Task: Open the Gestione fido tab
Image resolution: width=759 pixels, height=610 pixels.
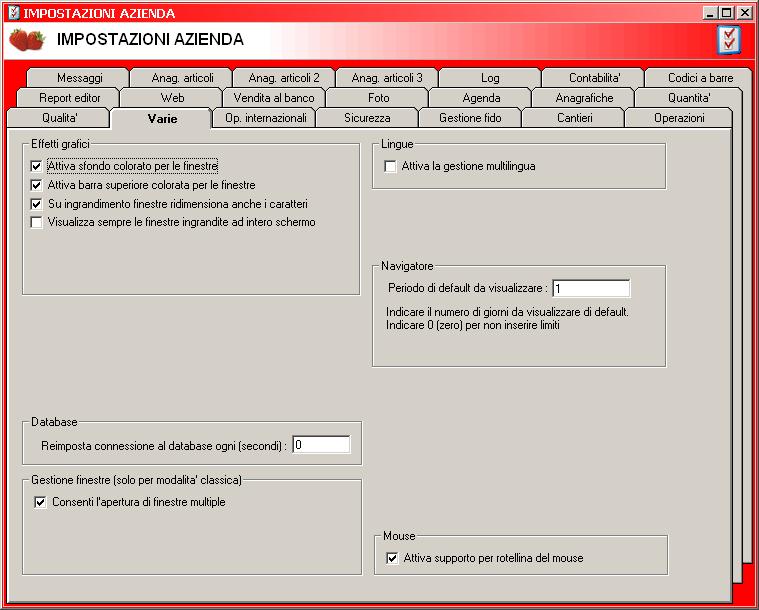Action: point(471,118)
